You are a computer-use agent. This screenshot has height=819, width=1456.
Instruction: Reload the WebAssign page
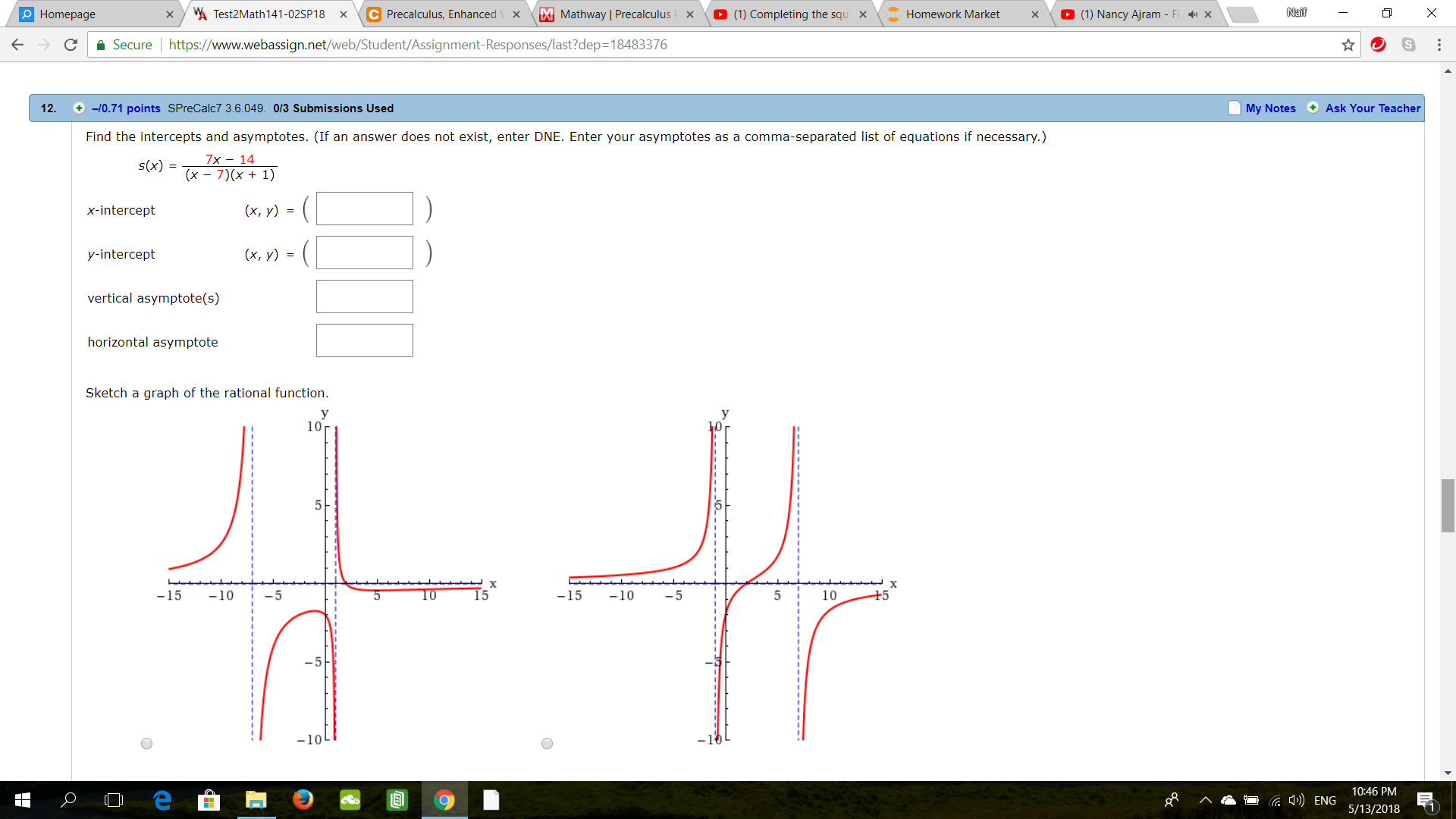click(x=71, y=45)
